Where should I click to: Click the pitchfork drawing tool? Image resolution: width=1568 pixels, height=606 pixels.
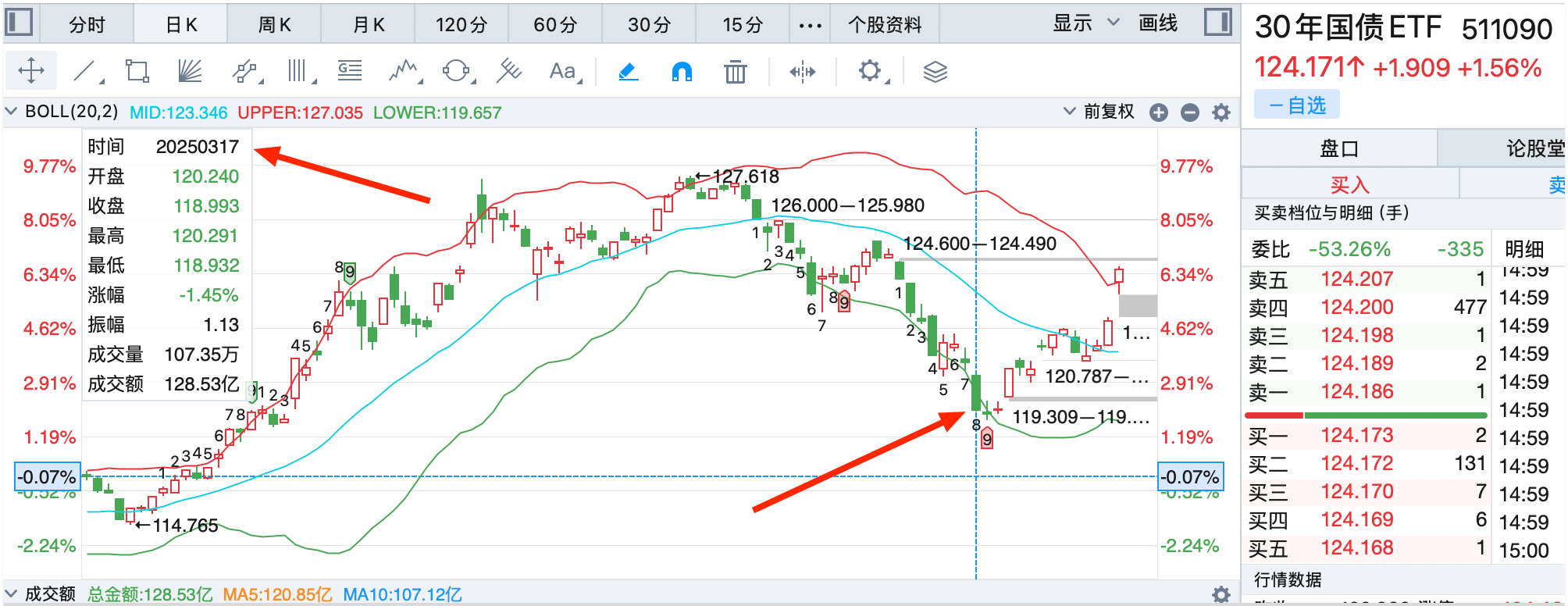508,72
